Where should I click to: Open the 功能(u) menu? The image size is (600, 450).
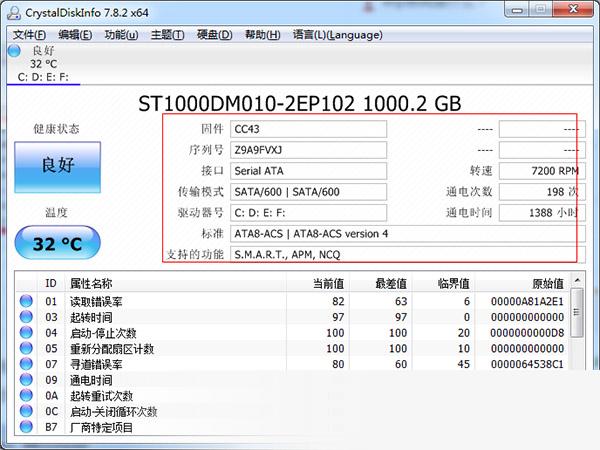pos(121,35)
